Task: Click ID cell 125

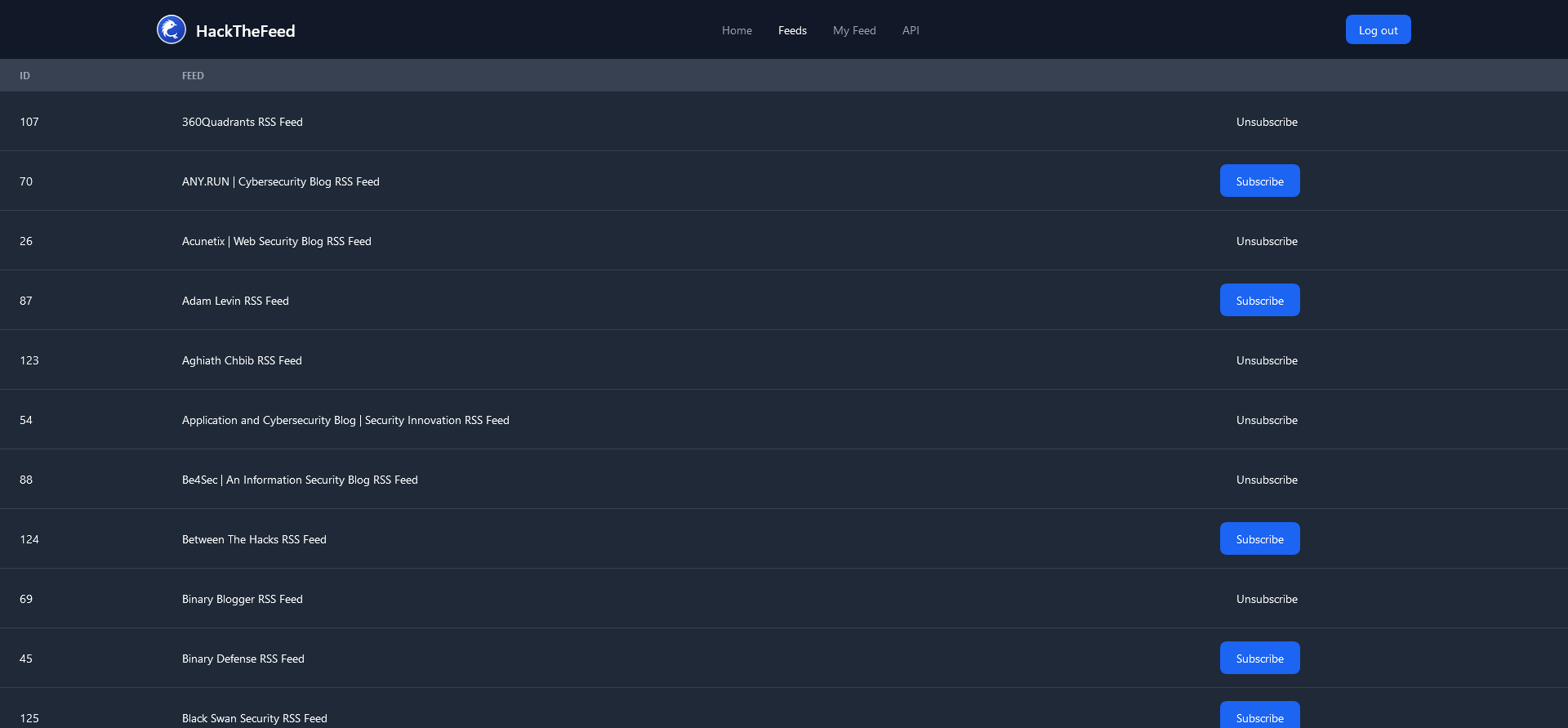Action: tap(29, 718)
